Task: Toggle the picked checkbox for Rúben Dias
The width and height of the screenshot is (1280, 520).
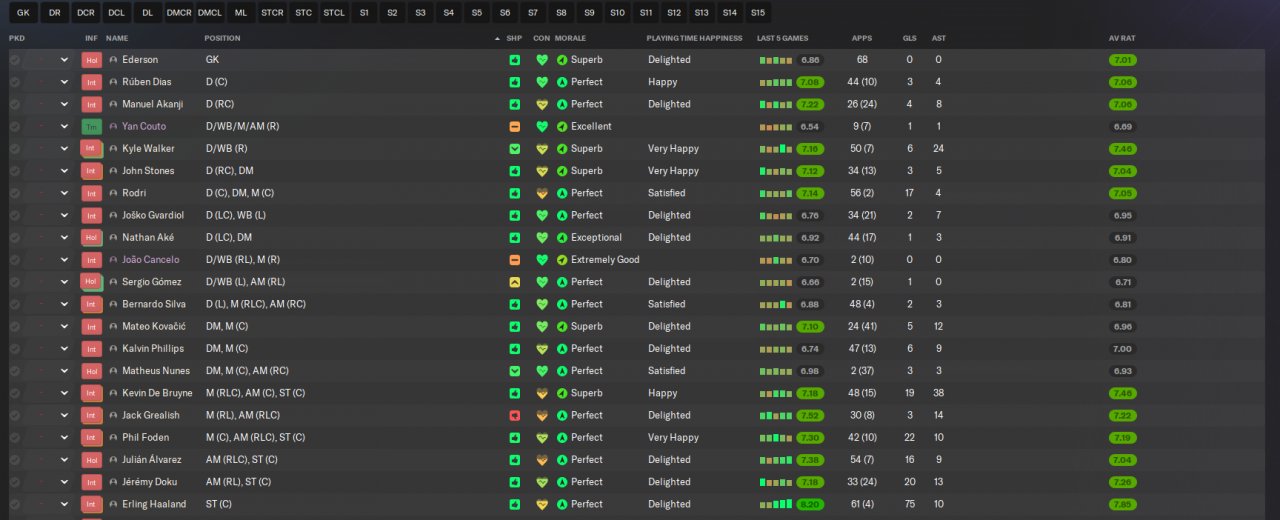Action: 14,82
